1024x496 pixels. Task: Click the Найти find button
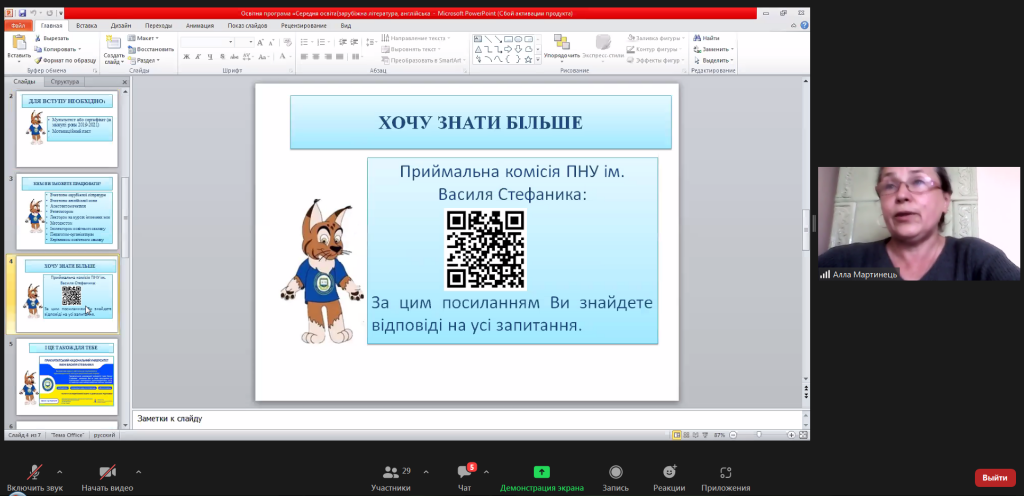tap(707, 38)
